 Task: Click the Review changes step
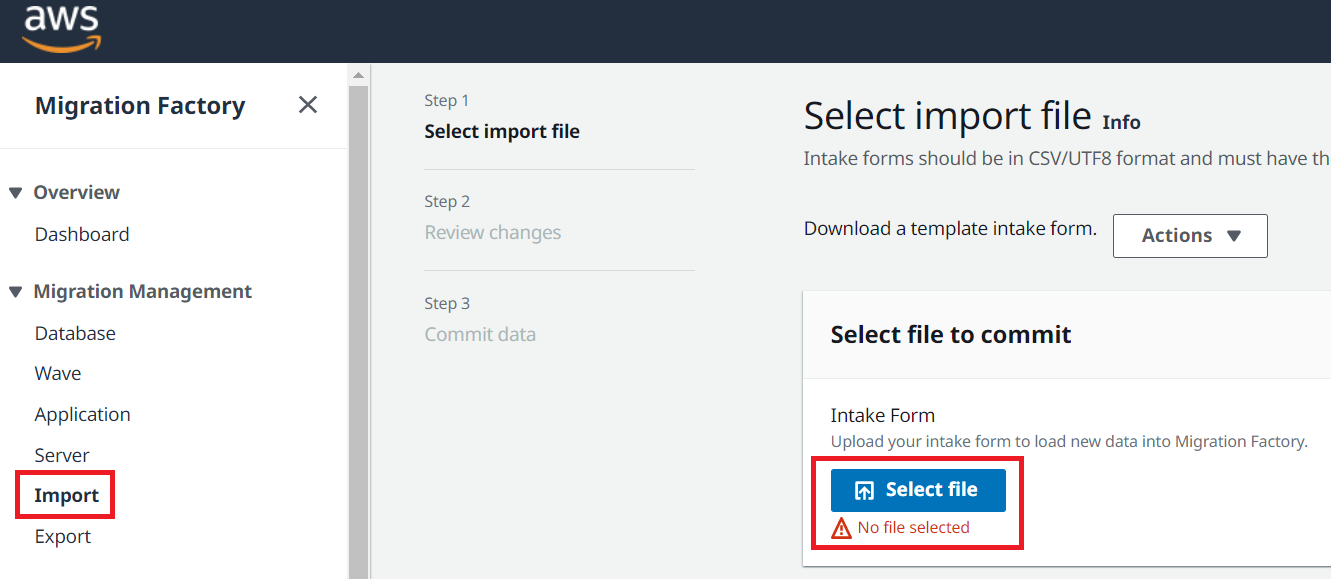pyautogui.click(x=493, y=233)
